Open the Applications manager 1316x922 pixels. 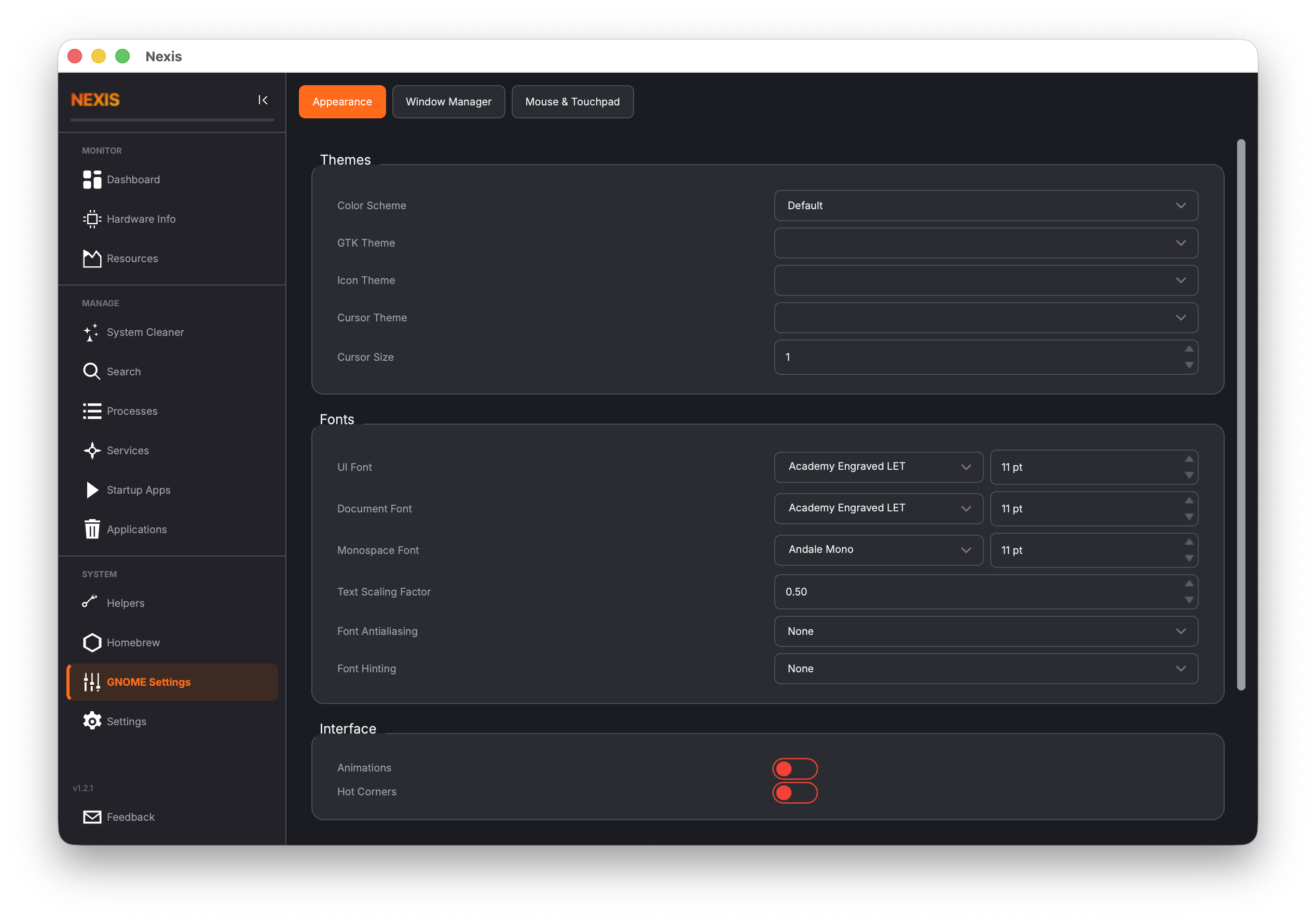pyautogui.click(x=136, y=528)
